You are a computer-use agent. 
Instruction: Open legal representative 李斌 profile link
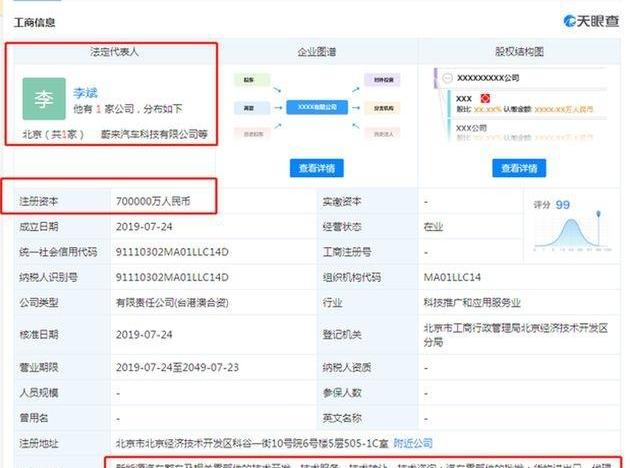click(x=85, y=93)
